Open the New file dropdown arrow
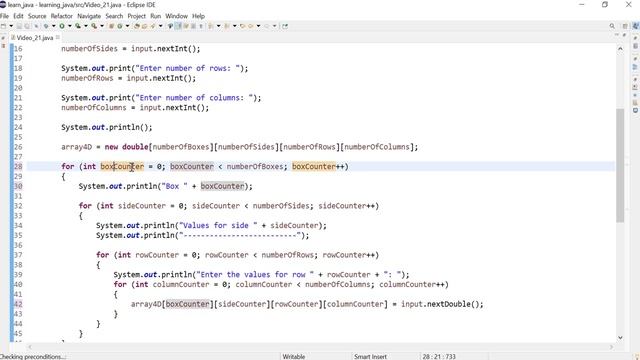 (x=11, y=26)
